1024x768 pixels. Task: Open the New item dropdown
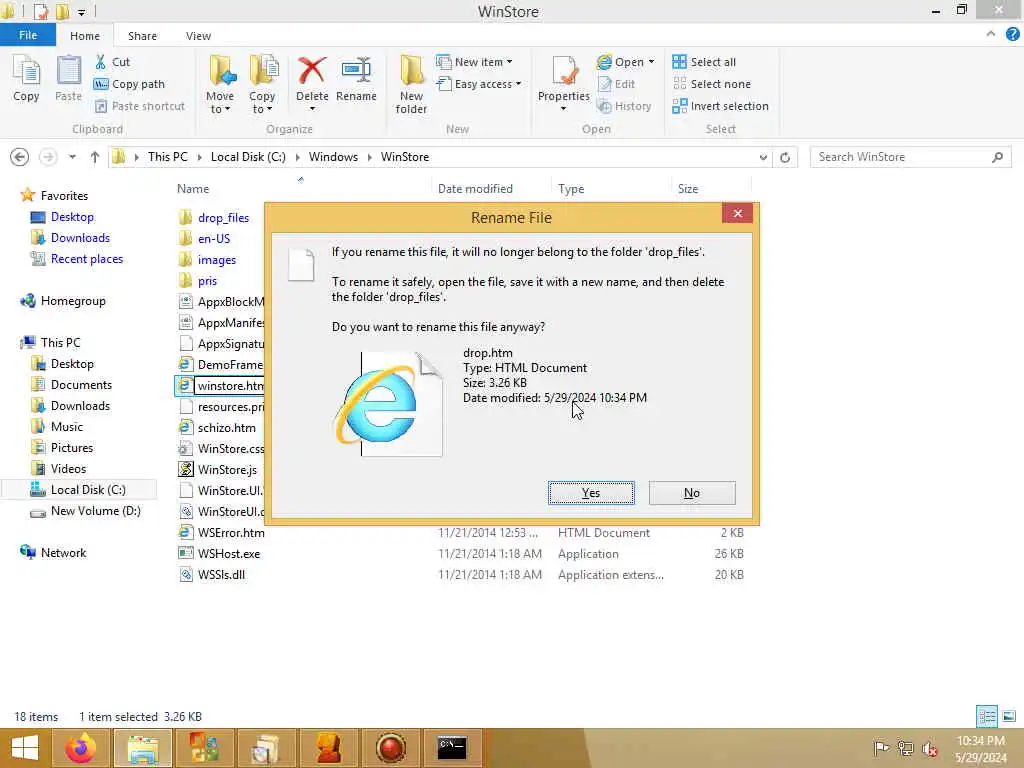(x=475, y=61)
